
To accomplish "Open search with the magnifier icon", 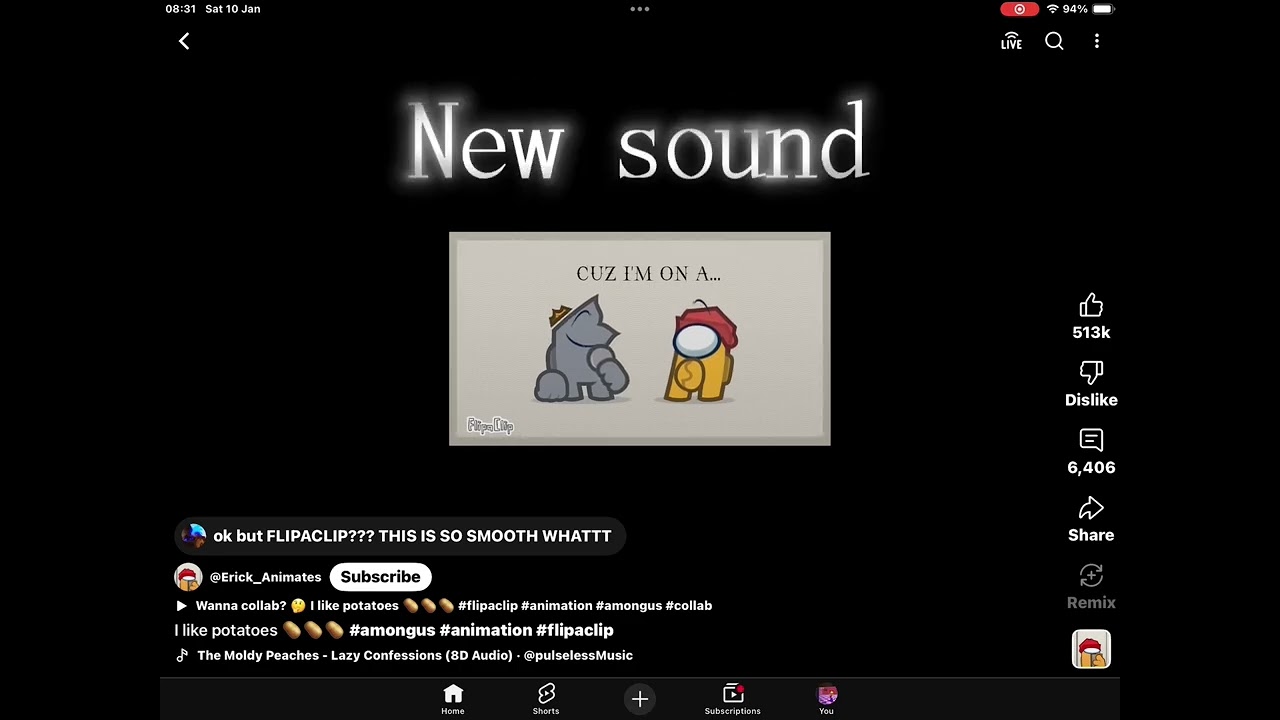I will tap(1054, 41).
